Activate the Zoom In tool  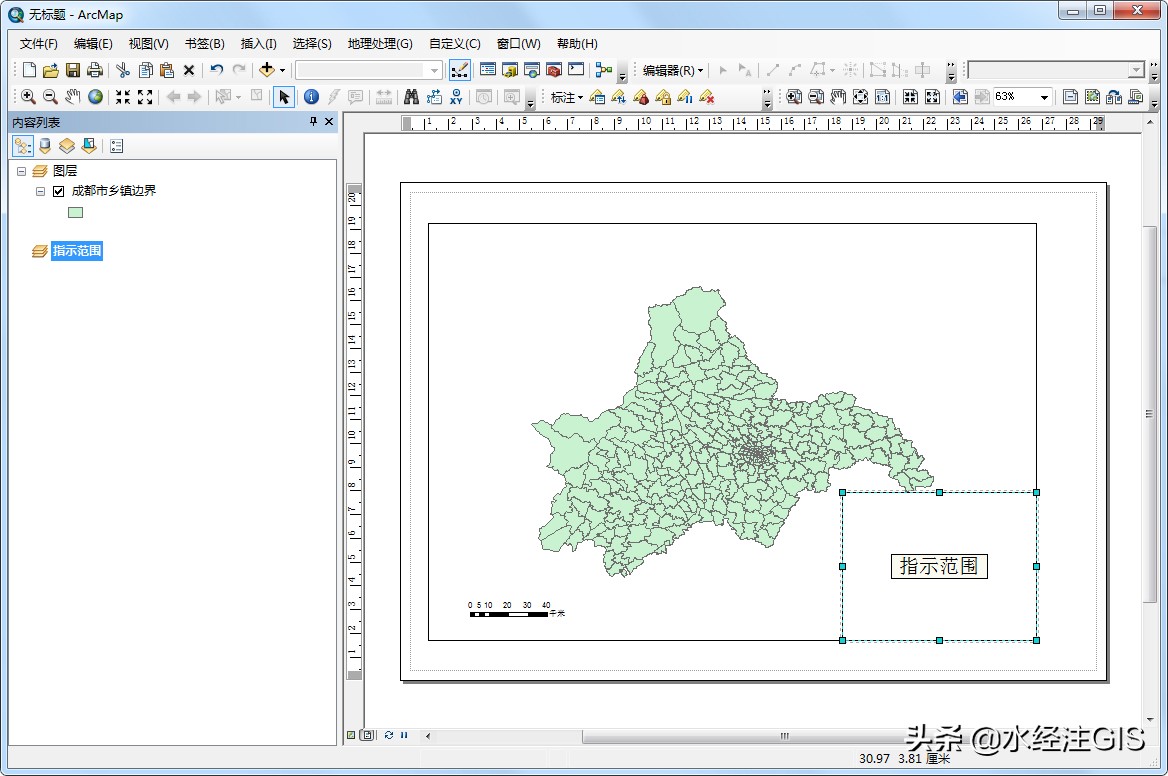pyautogui.click(x=28, y=97)
